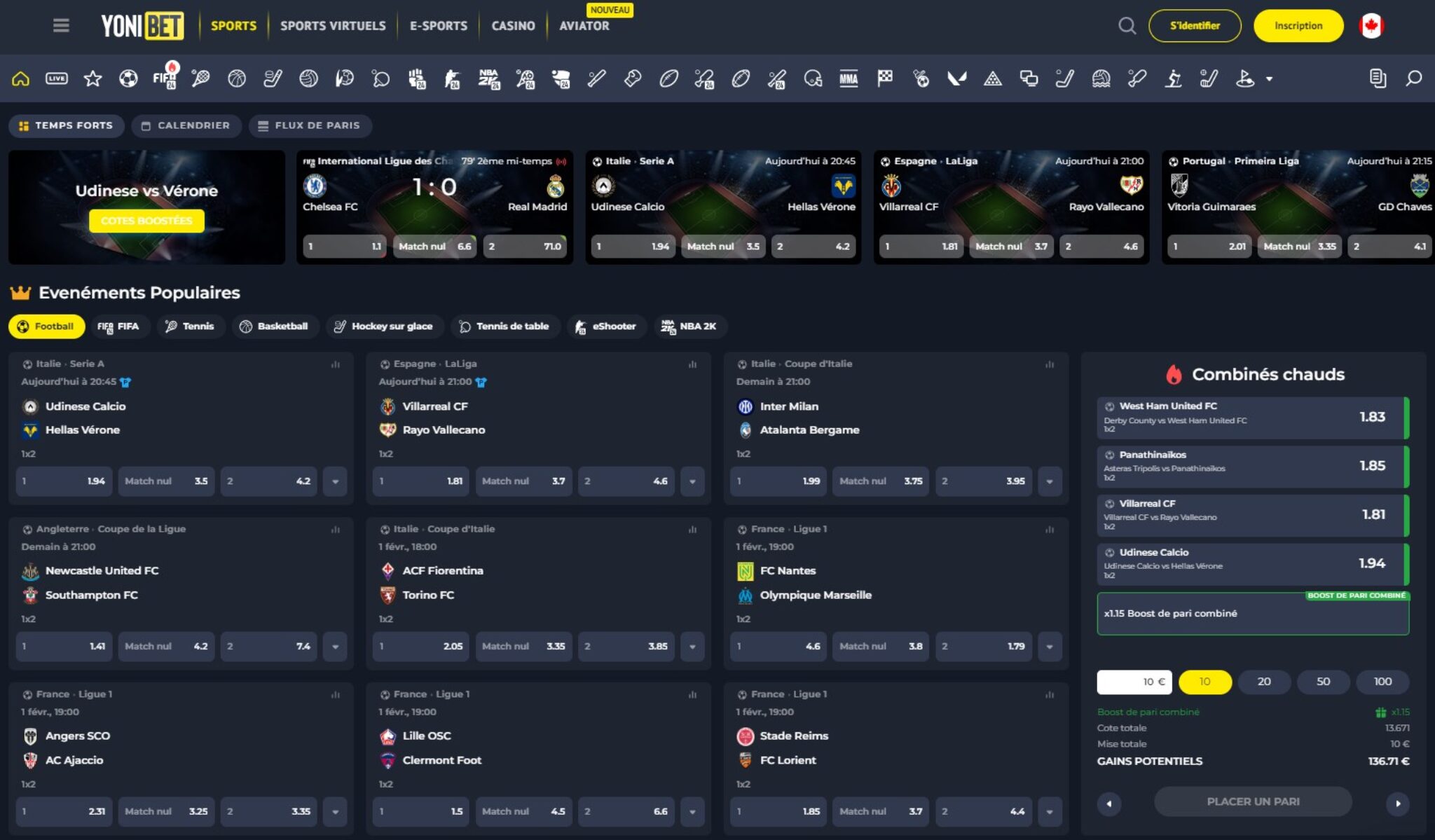Toggle Villarreal CF 1.81 combo selection
1435x840 pixels.
click(x=1253, y=515)
